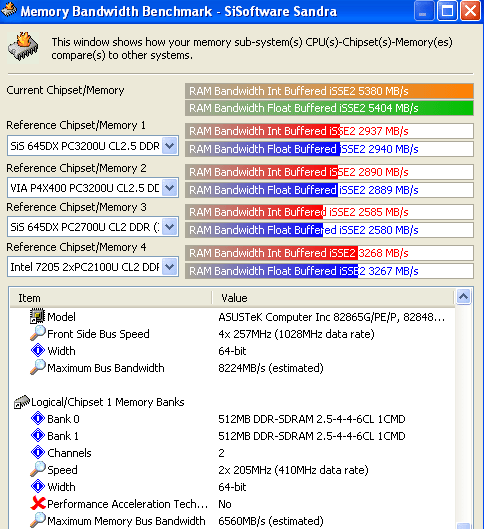Click the blue info icon beside Width under FSB
This screenshot has height=529, width=484.
pos(37,350)
